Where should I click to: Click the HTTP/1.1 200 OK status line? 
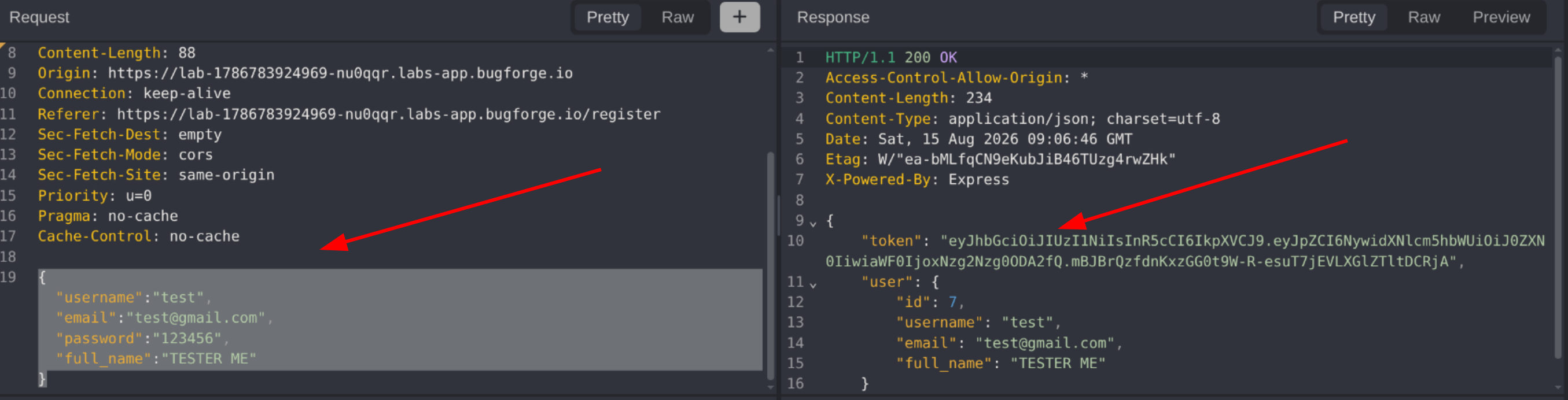(891, 57)
